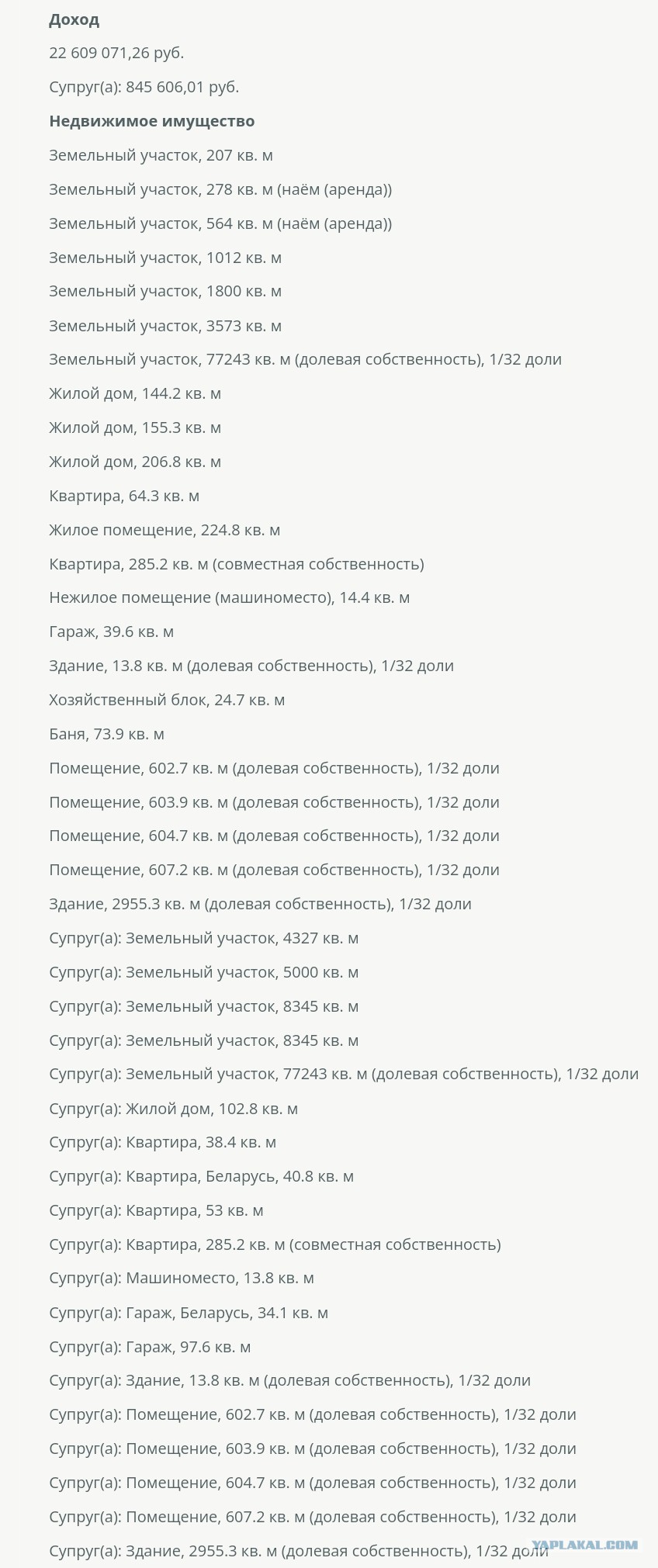658x1568 pixels.
Task: Click the YAPLAKAL.COM watermark logo
Action: click(x=585, y=1544)
